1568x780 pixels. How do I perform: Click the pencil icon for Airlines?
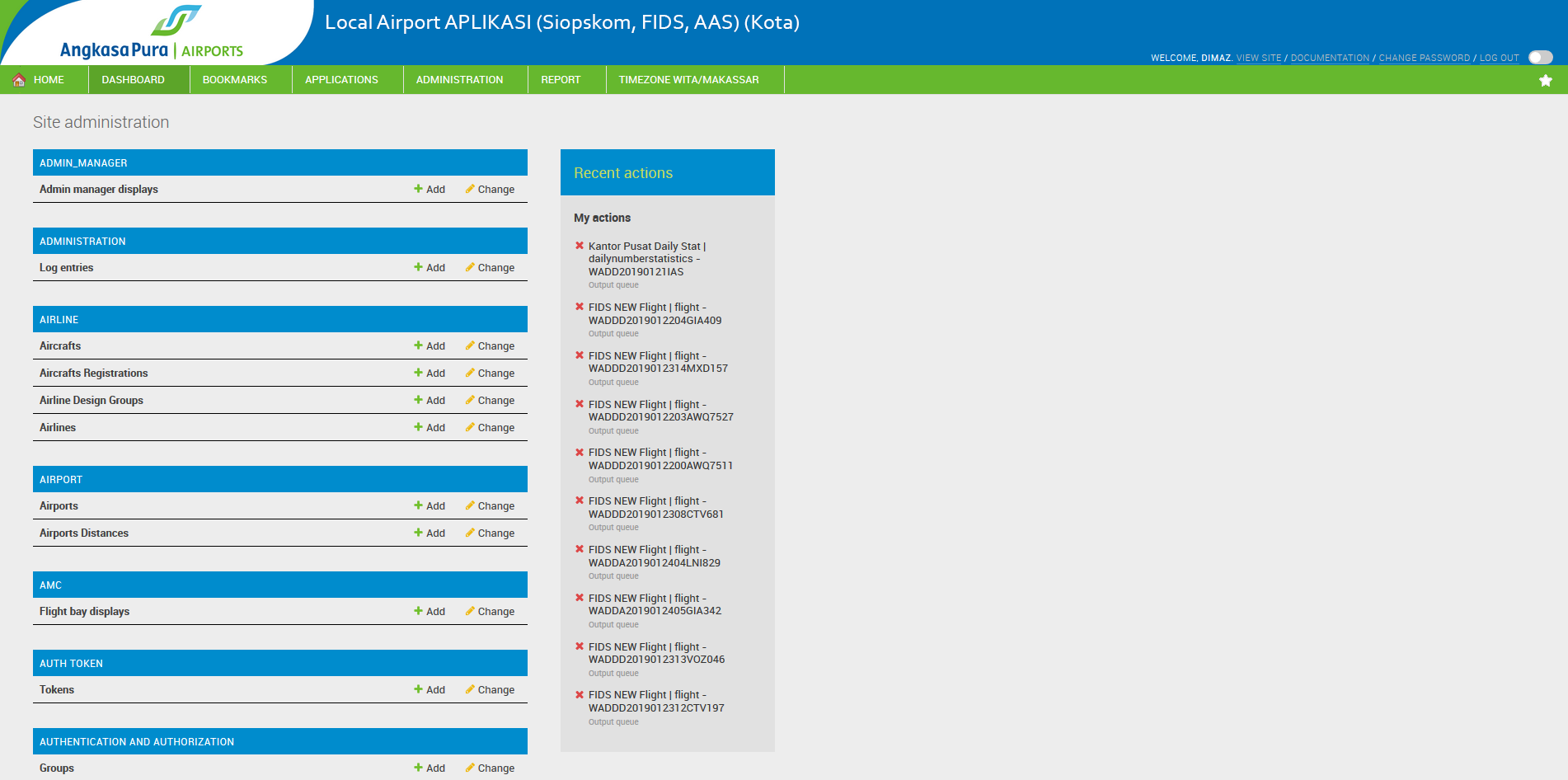(x=470, y=427)
